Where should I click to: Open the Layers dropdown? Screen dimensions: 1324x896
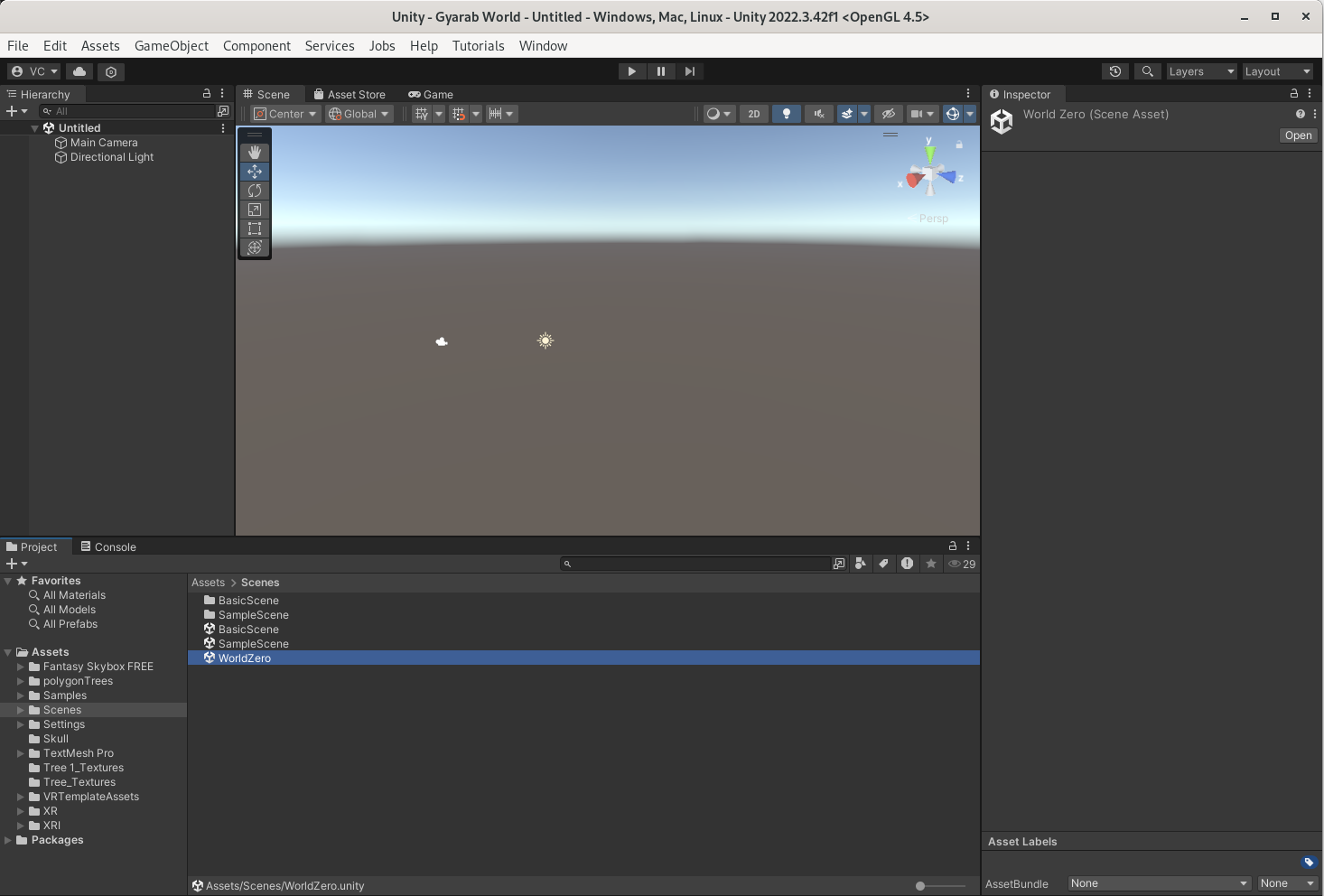[1200, 71]
